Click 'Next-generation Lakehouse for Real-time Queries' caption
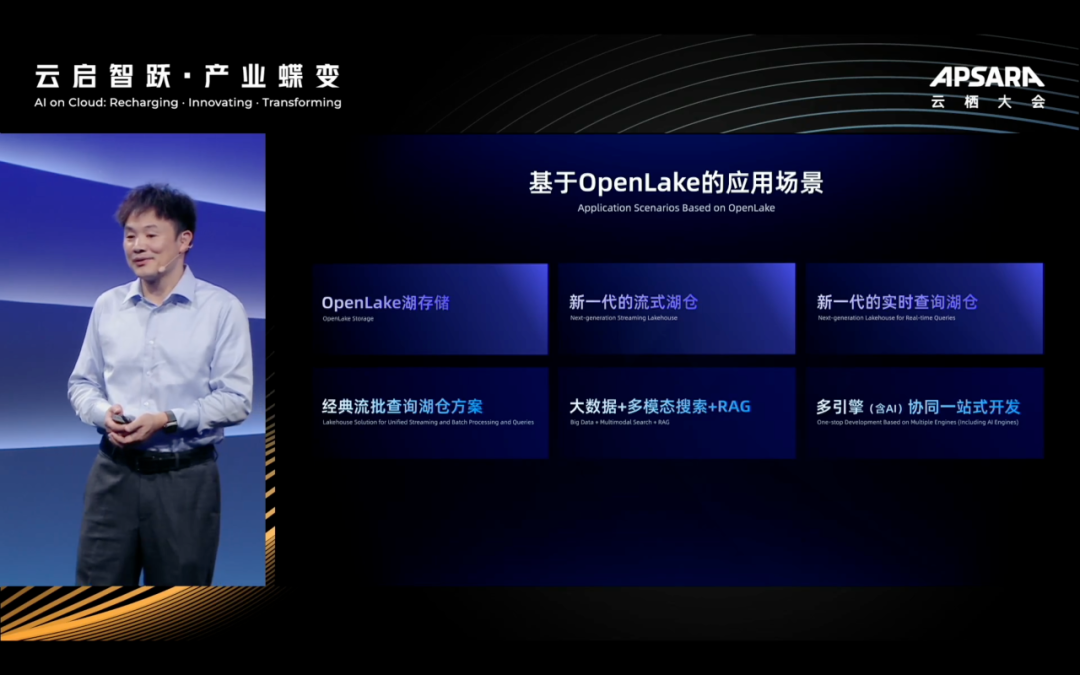The width and height of the screenshot is (1080, 675). (886, 318)
